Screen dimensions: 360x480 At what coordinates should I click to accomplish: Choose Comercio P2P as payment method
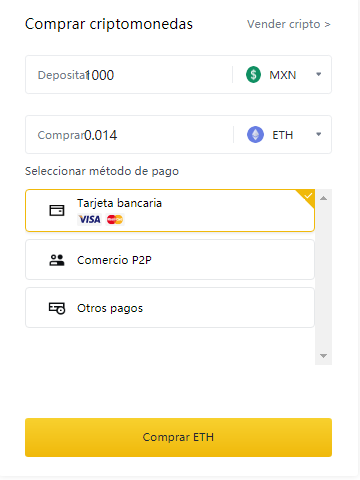point(170,260)
